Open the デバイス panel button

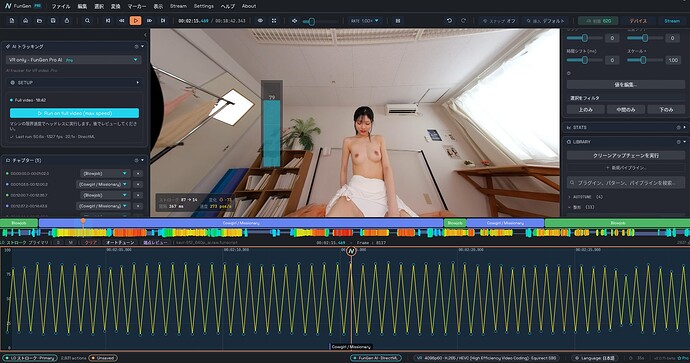[638, 21]
